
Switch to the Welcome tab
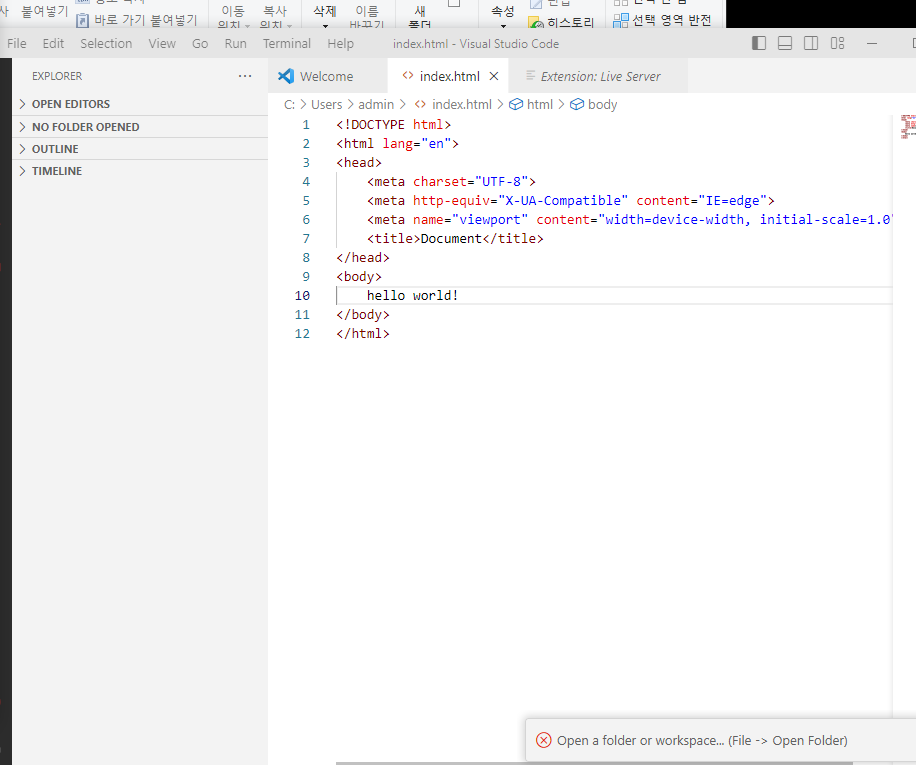[x=328, y=76]
